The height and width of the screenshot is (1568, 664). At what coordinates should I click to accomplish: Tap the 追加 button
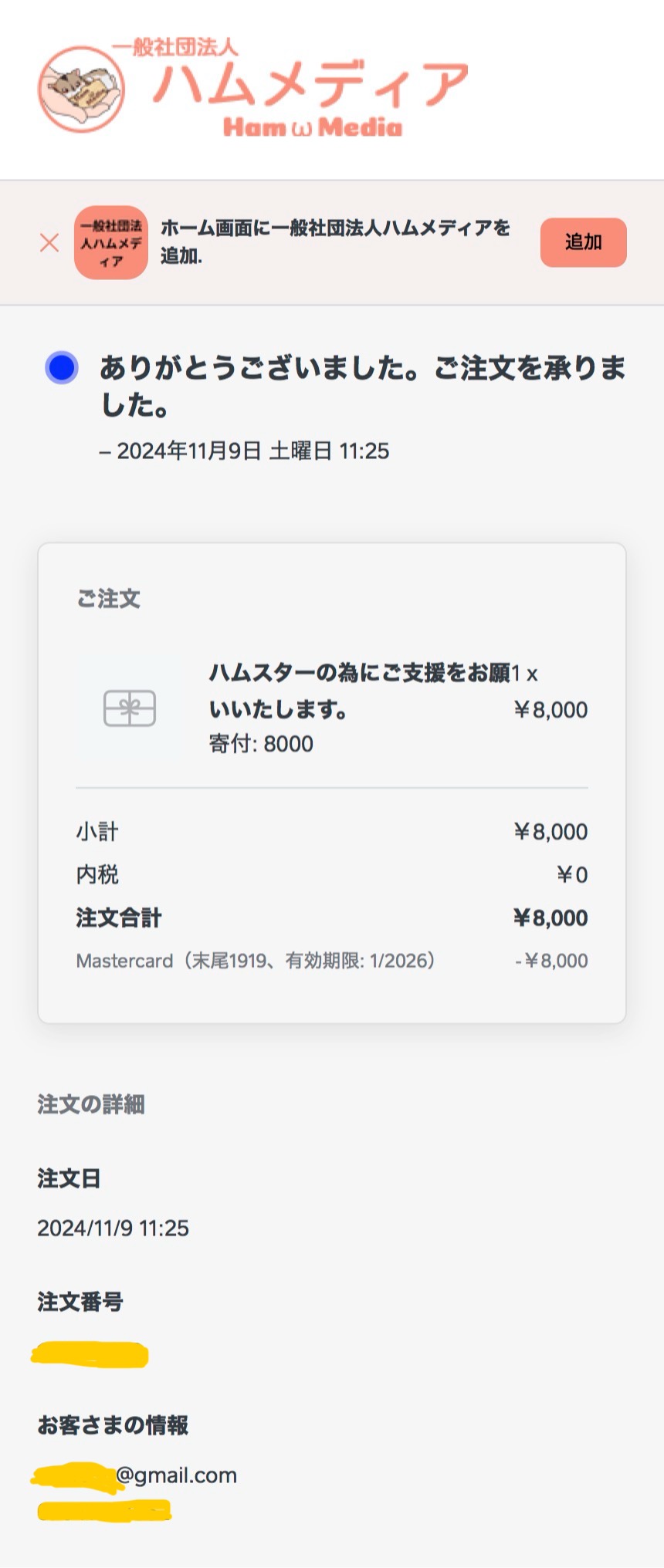coord(583,242)
